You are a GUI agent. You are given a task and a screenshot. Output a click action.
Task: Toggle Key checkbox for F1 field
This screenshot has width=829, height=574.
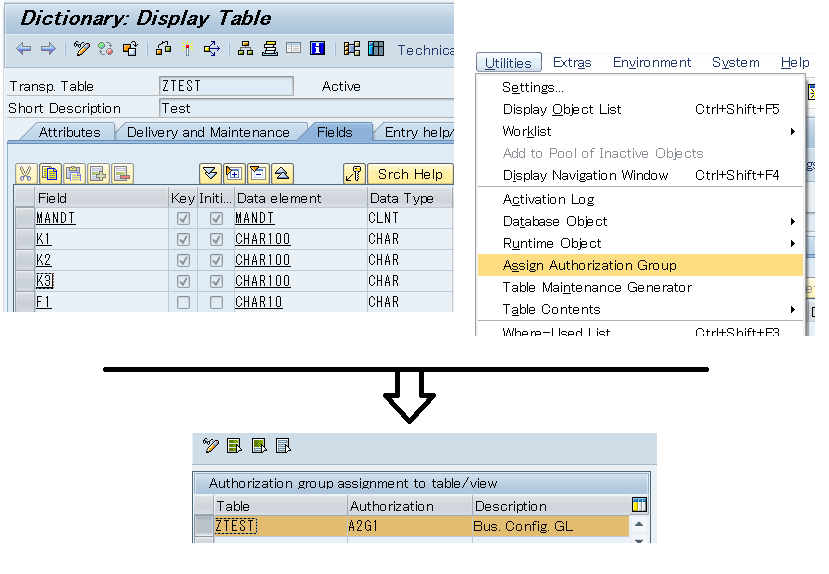183,302
